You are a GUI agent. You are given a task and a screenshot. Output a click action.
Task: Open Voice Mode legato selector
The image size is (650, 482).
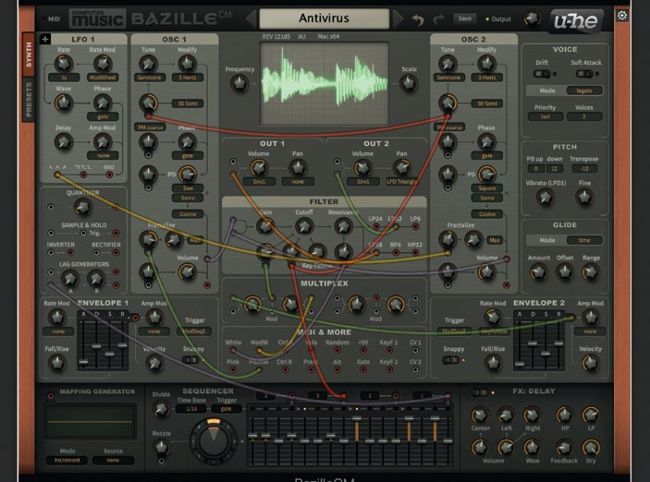584,91
